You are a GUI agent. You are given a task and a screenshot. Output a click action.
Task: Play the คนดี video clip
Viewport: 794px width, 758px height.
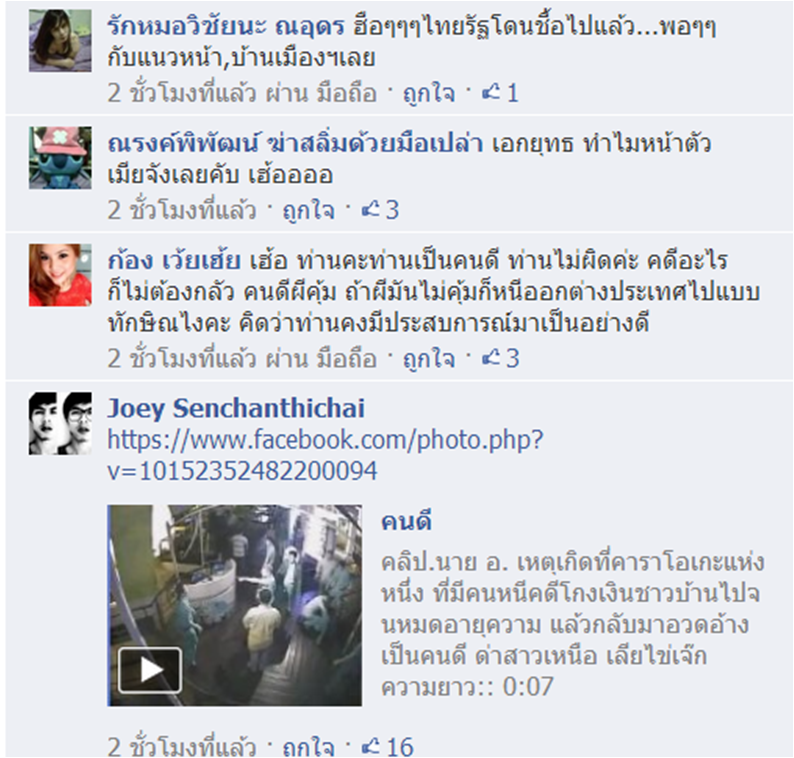pyautogui.click(x=150, y=670)
